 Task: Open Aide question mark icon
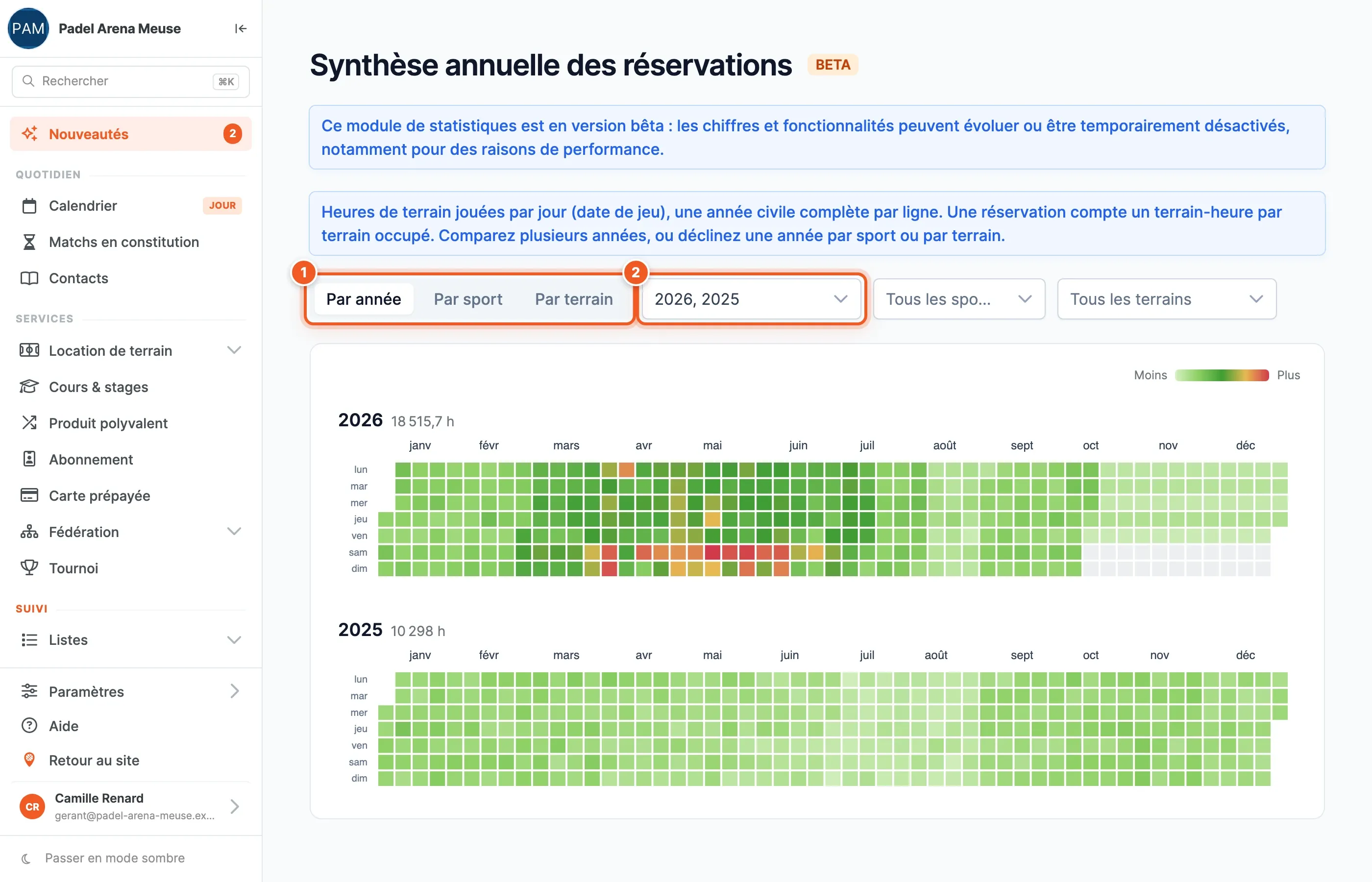(29, 726)
